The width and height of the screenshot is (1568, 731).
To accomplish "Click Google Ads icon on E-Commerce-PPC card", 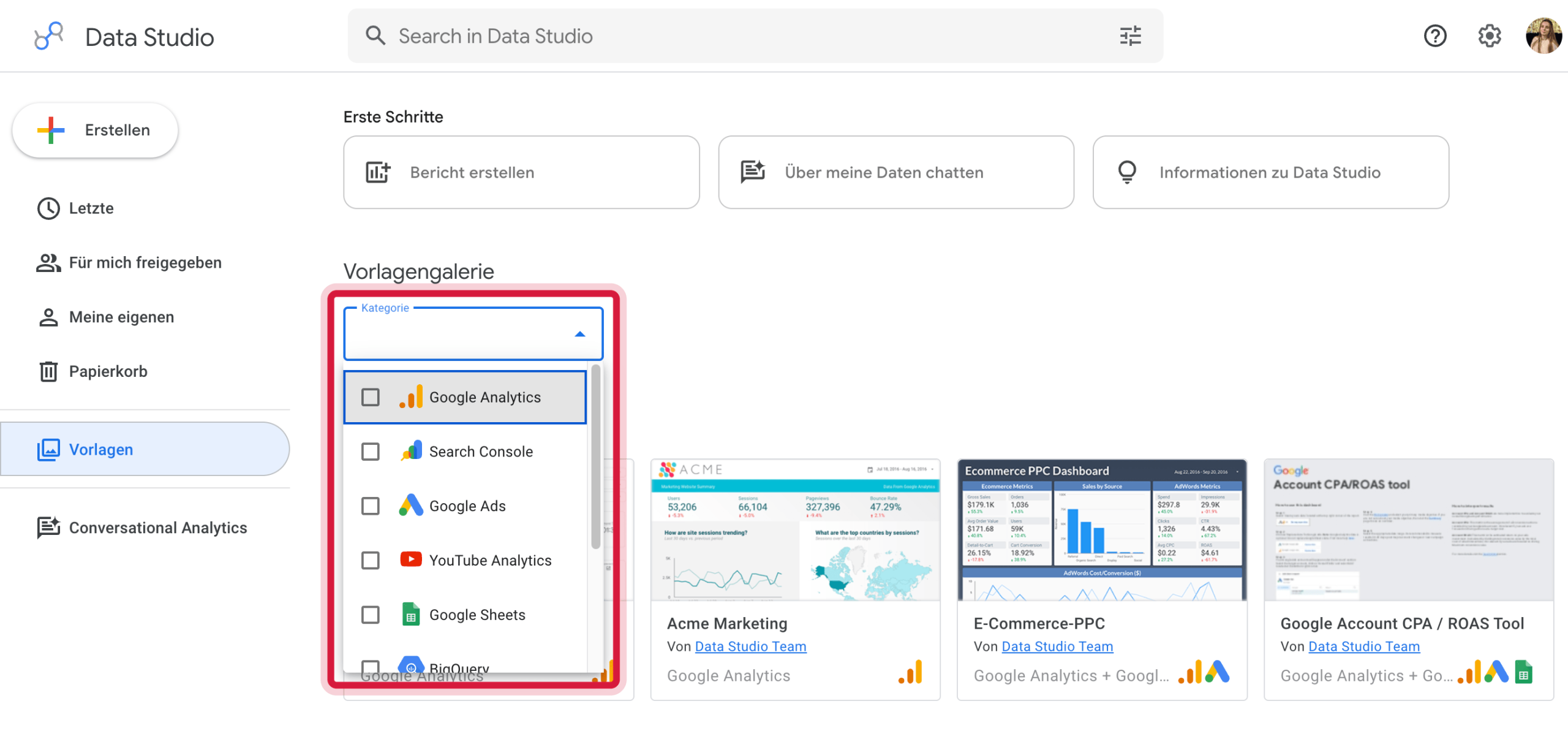I will pyautogui.click(x=1218, y=672).
